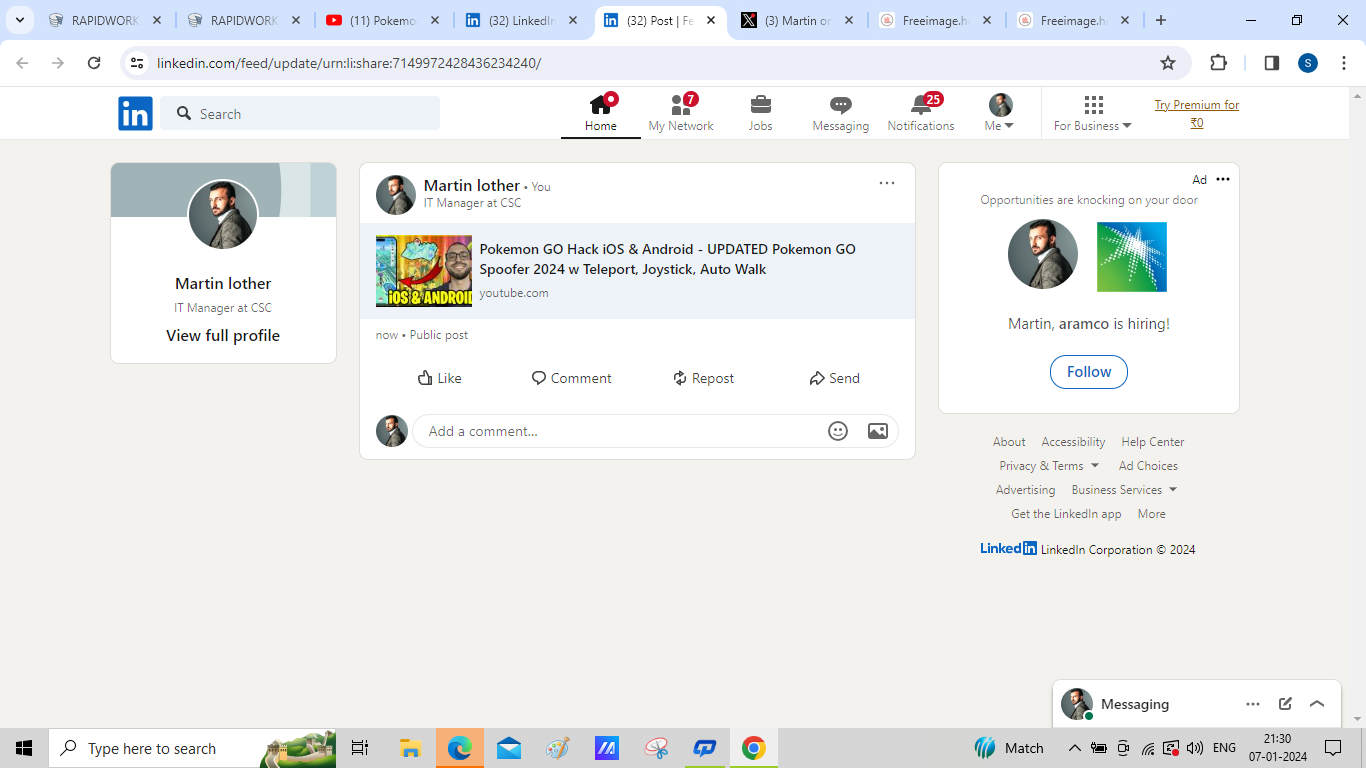Open the Home feed tab
Screen dimensions: 1366x768
pos(601,113)
